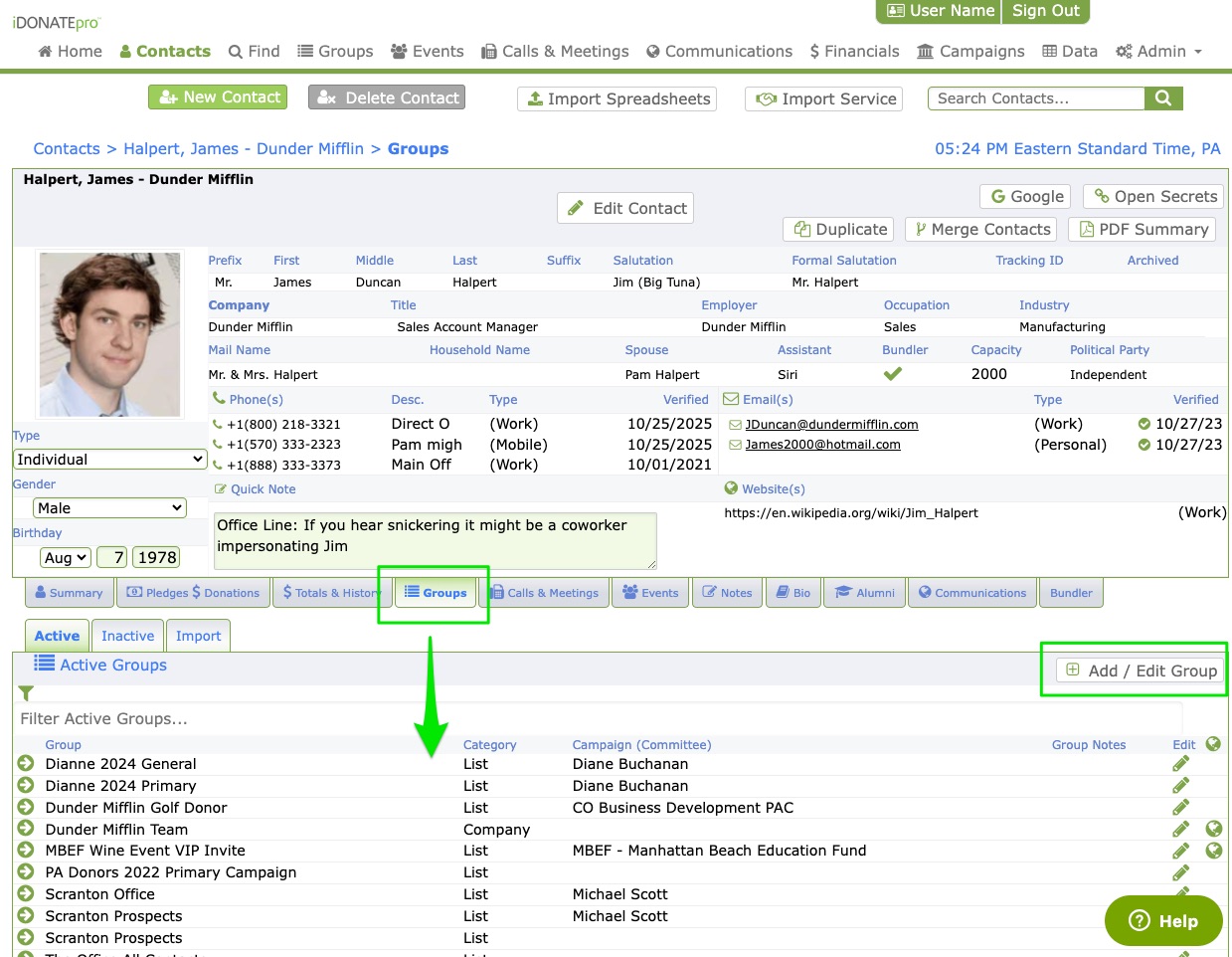
Task: Click the Open Secrets button
Action: [1154, 196]
